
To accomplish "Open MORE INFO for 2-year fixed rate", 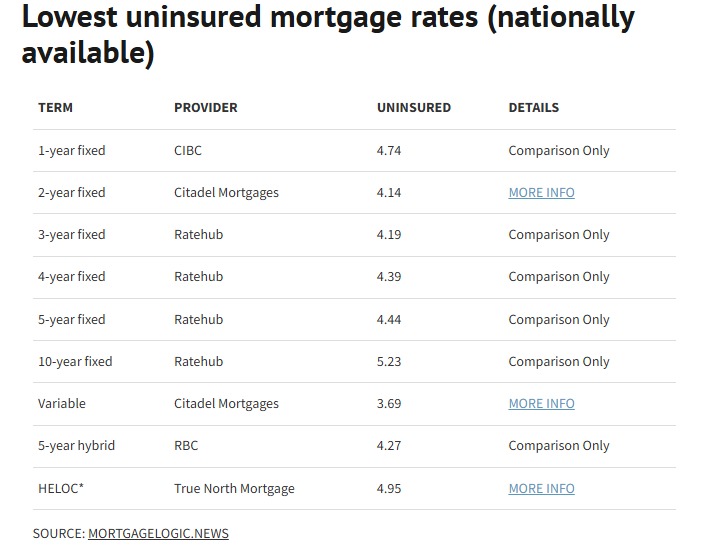I will (541, 192).
